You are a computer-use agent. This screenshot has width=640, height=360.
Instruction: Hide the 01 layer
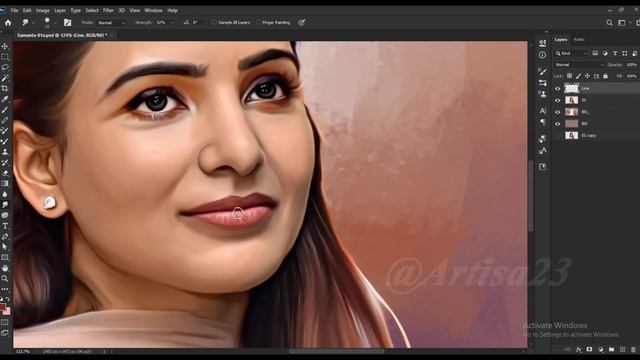[558, 100]
